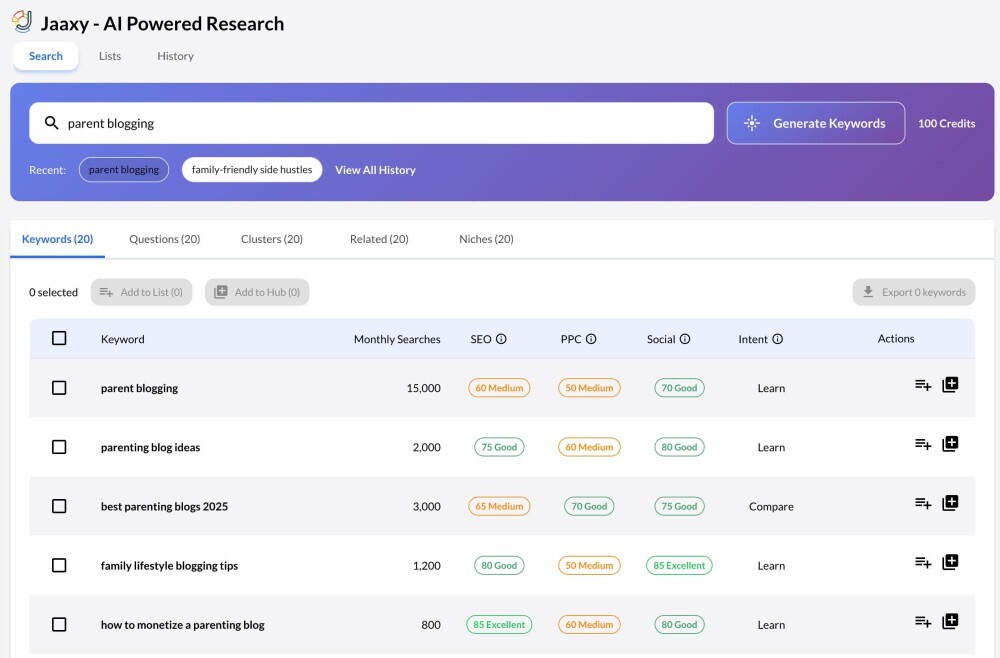1000x658 pixels.
Task: Check the select-all checkbox in the table header
Action: pos(59,338)
